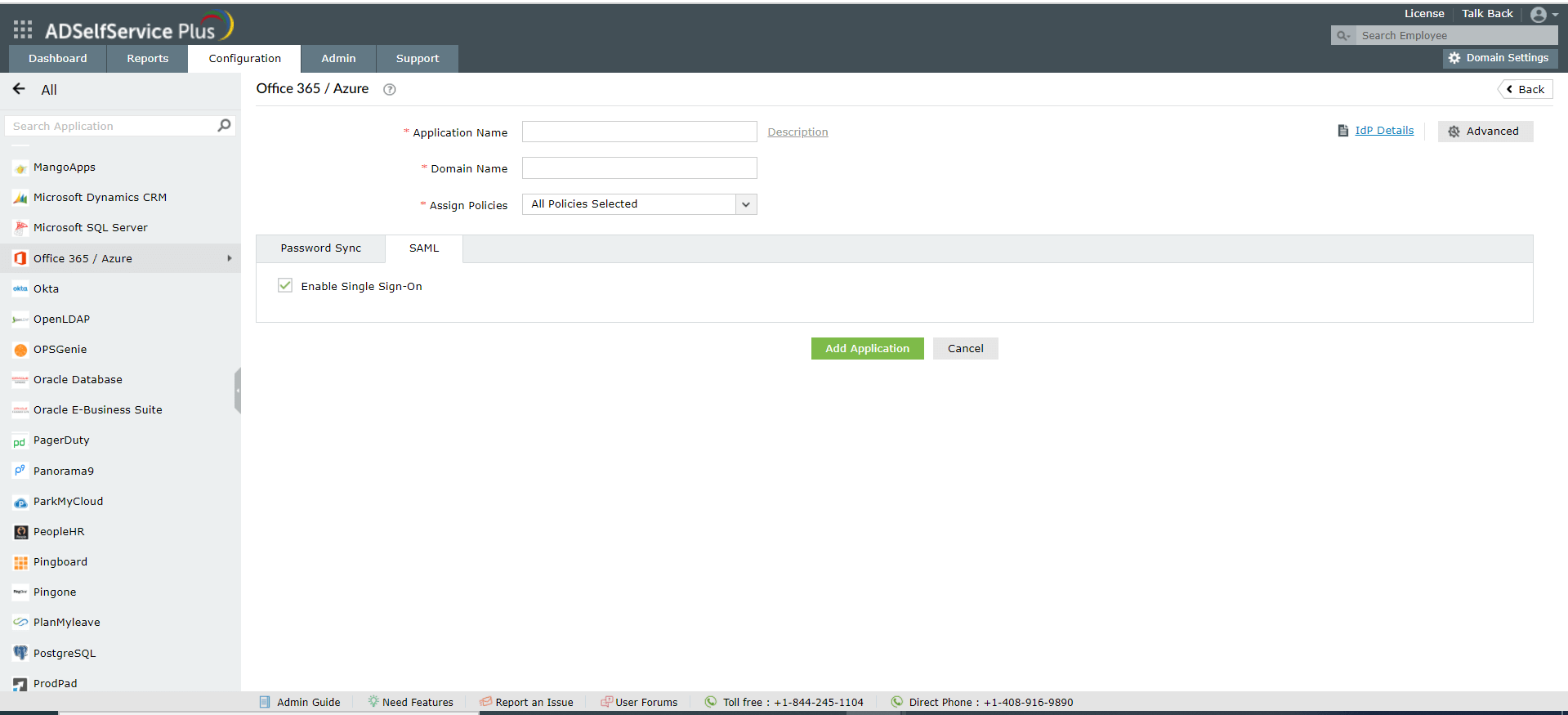
Task: Switch to the Password Sync tab
Action: (320, 248)
